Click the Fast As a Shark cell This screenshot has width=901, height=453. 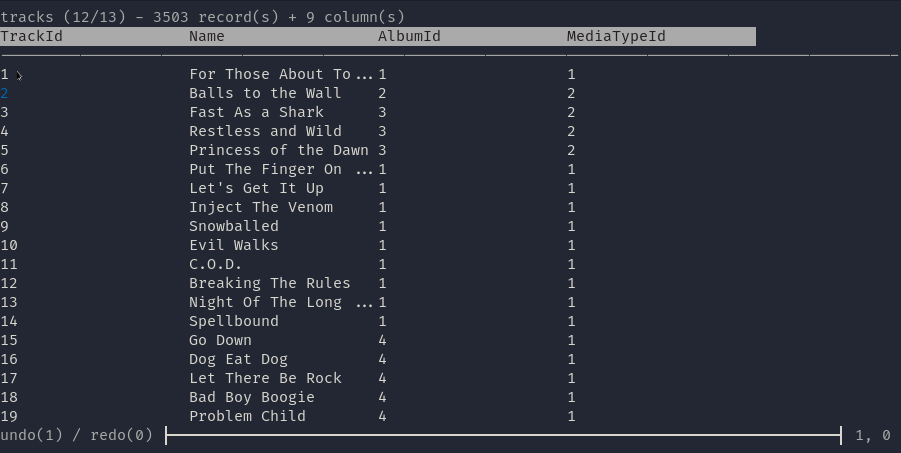(x=256, y=112)
